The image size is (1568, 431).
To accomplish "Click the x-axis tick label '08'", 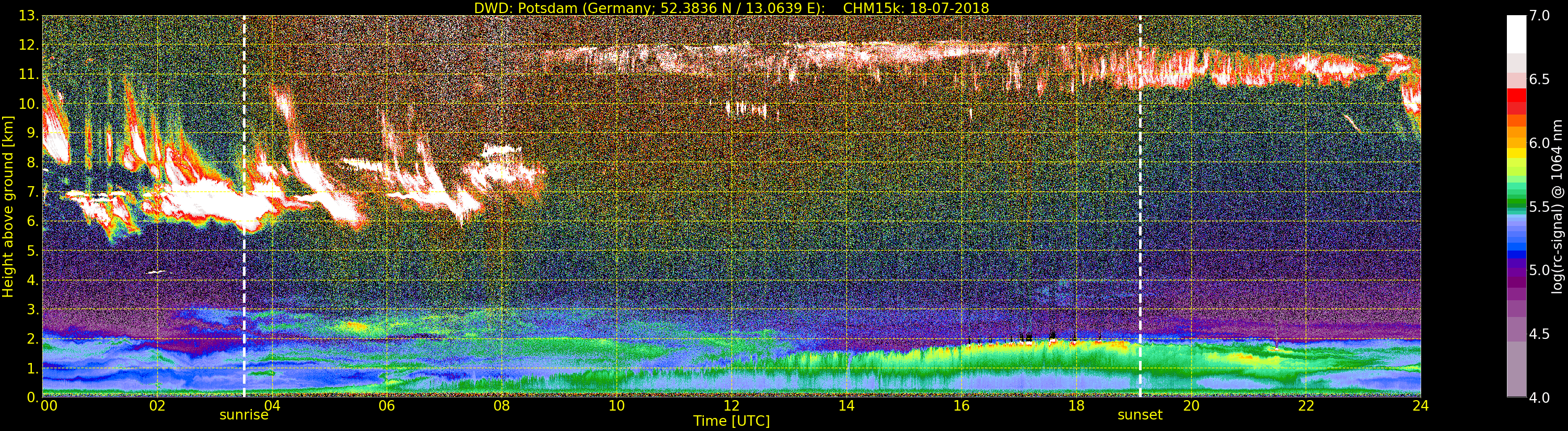I will [x=502, y=406].
